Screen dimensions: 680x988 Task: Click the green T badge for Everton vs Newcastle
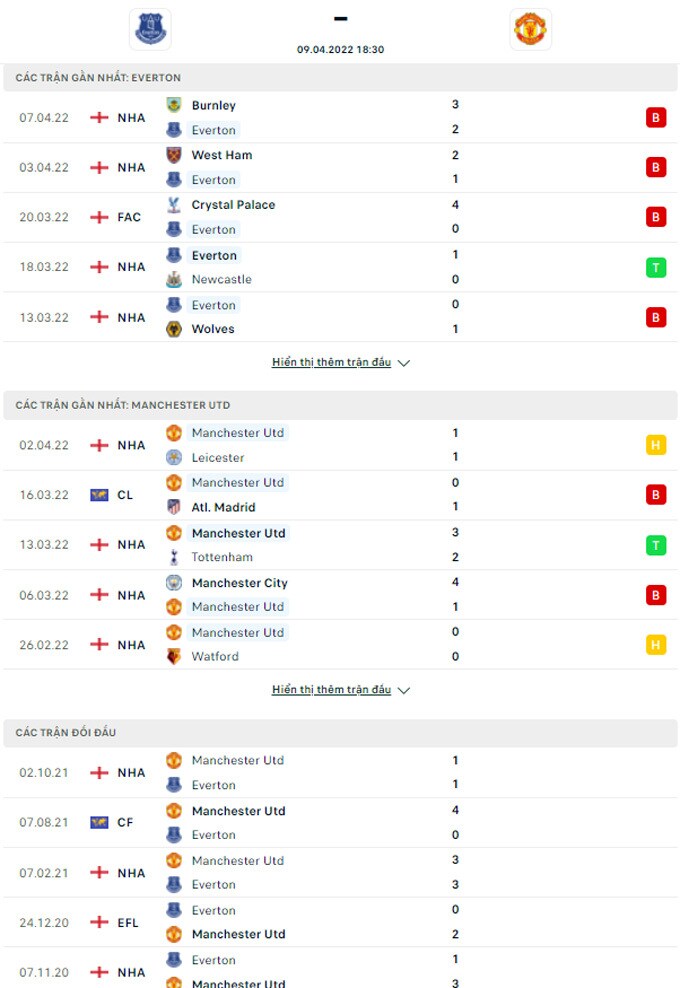coord(656,267)
